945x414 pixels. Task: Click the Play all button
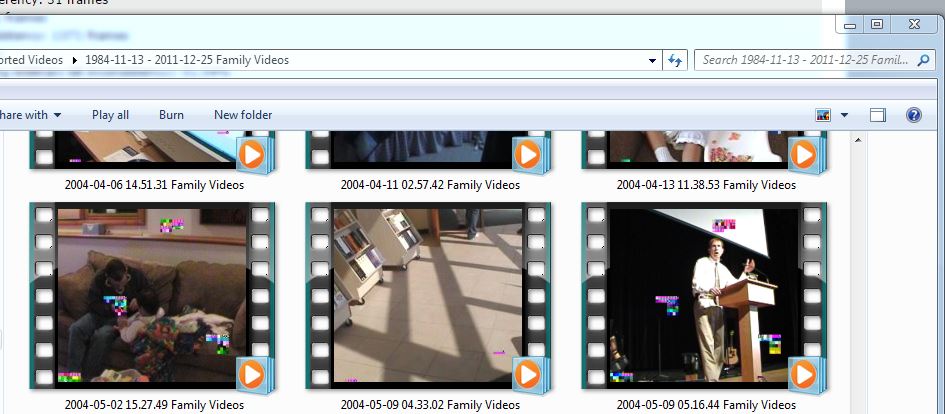(x=110, y=115)
